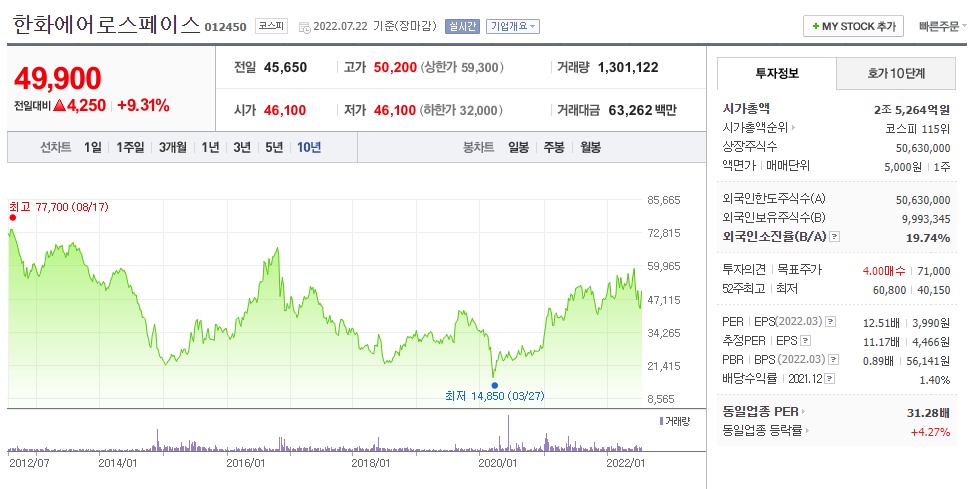Viewport: 970px width, 489px height.
Task: Click the 외국인소진율 value 19.74%
Action: [x=928, y=238]
